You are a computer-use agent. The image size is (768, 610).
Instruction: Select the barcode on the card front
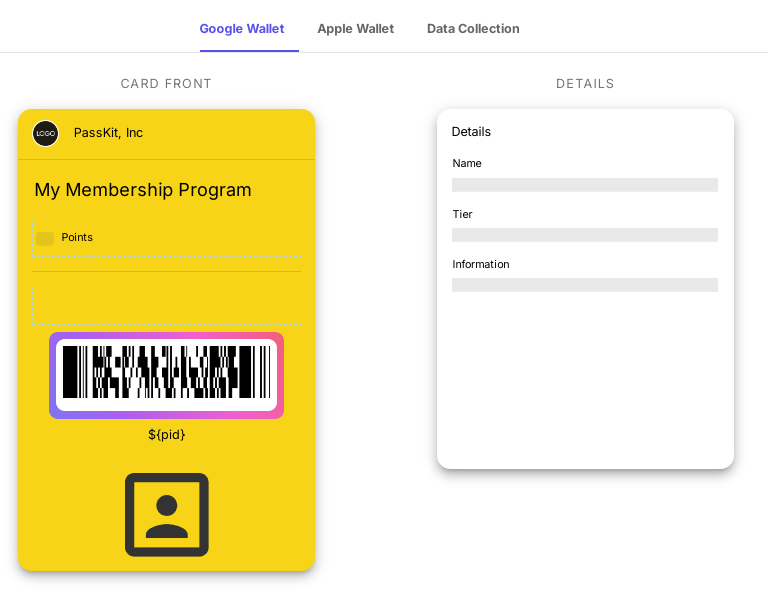tap(167, 375)
